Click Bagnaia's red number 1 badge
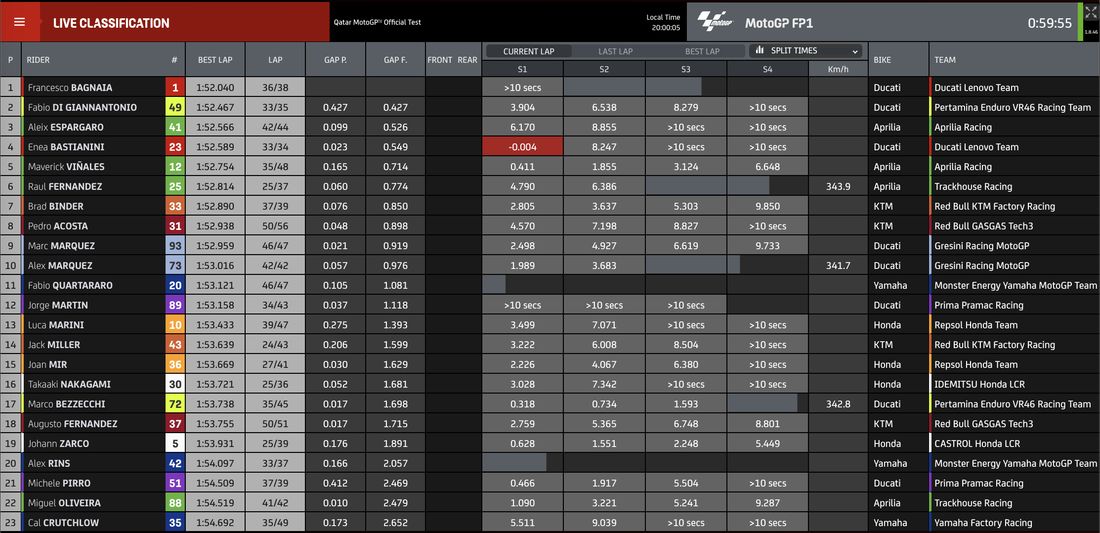 tap(175, 88)
